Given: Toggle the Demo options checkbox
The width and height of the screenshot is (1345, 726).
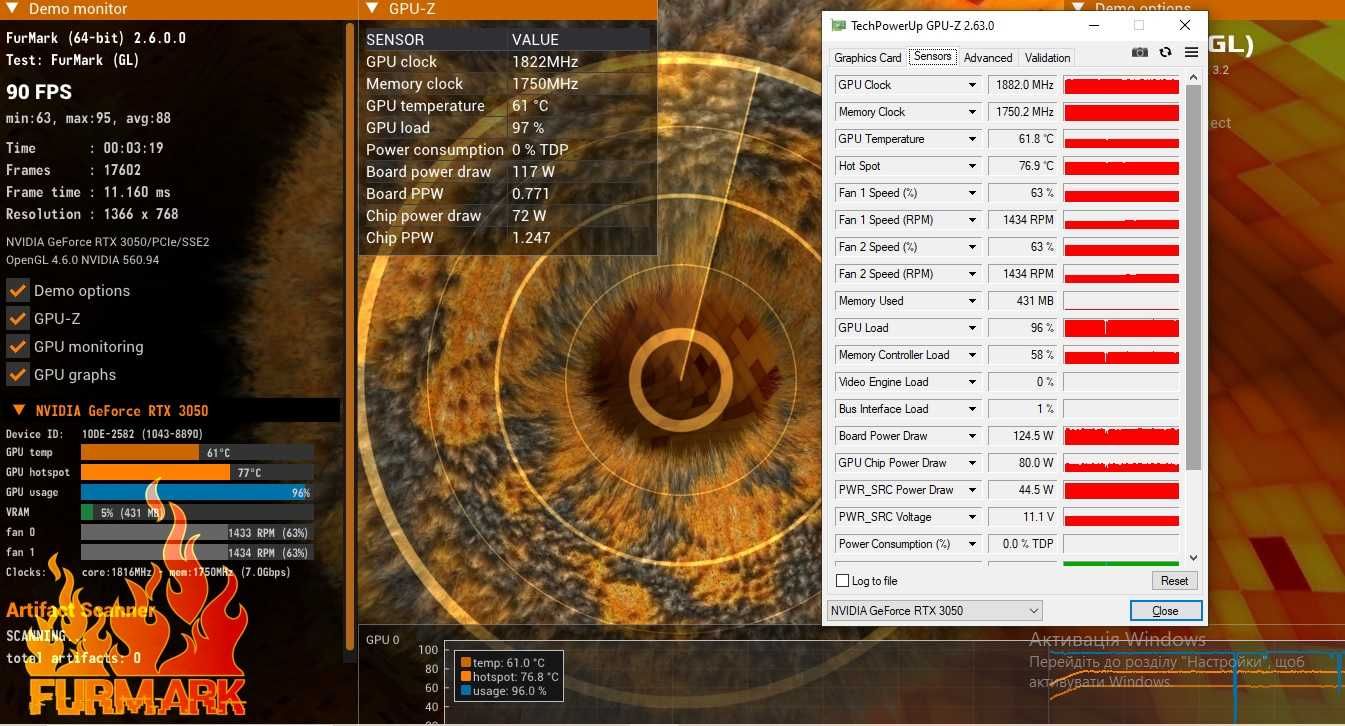Looking at the screenshot, I should click(x=17, y=290).
